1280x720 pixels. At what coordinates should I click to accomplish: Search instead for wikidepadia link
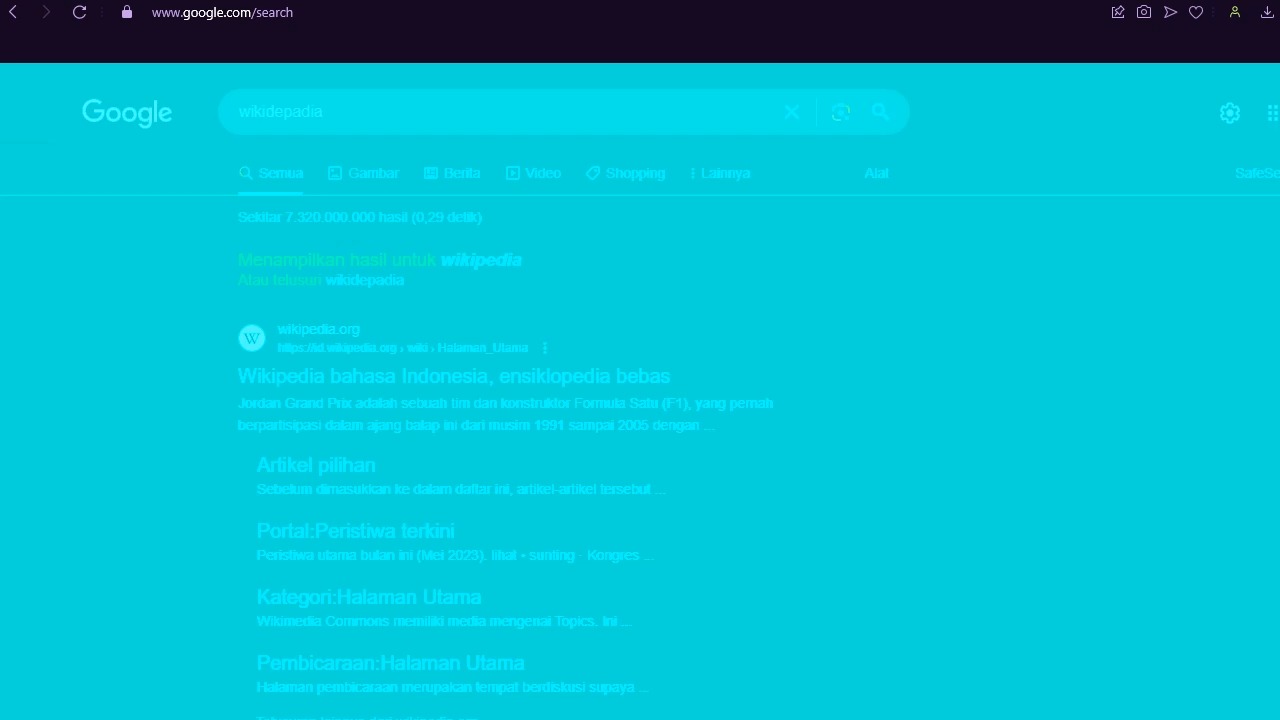365,280
